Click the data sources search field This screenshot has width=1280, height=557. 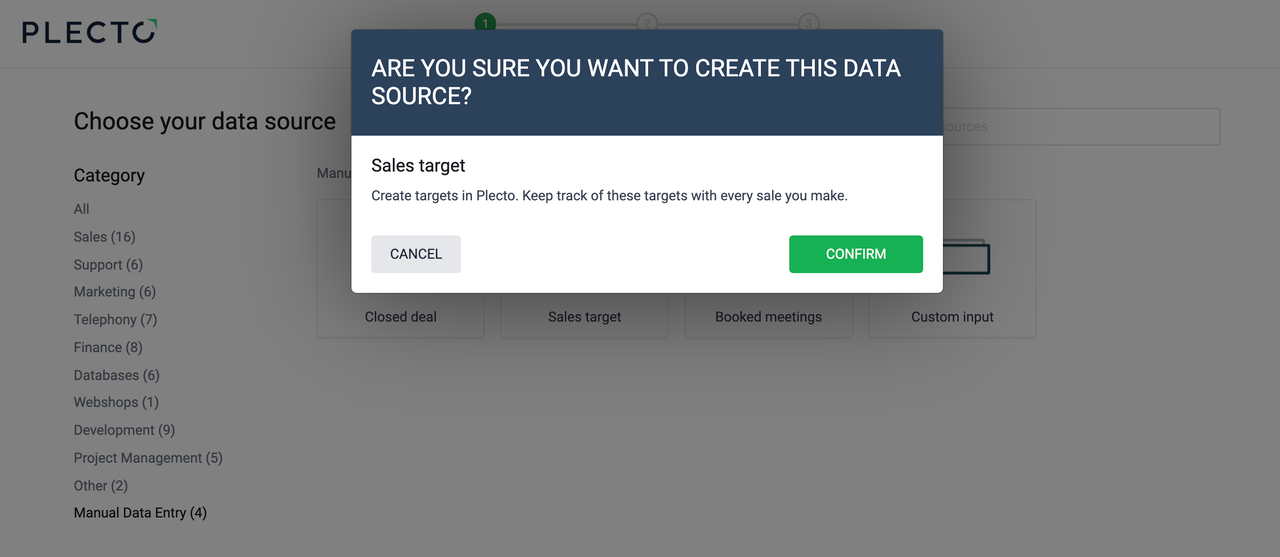coord(1080,127)
